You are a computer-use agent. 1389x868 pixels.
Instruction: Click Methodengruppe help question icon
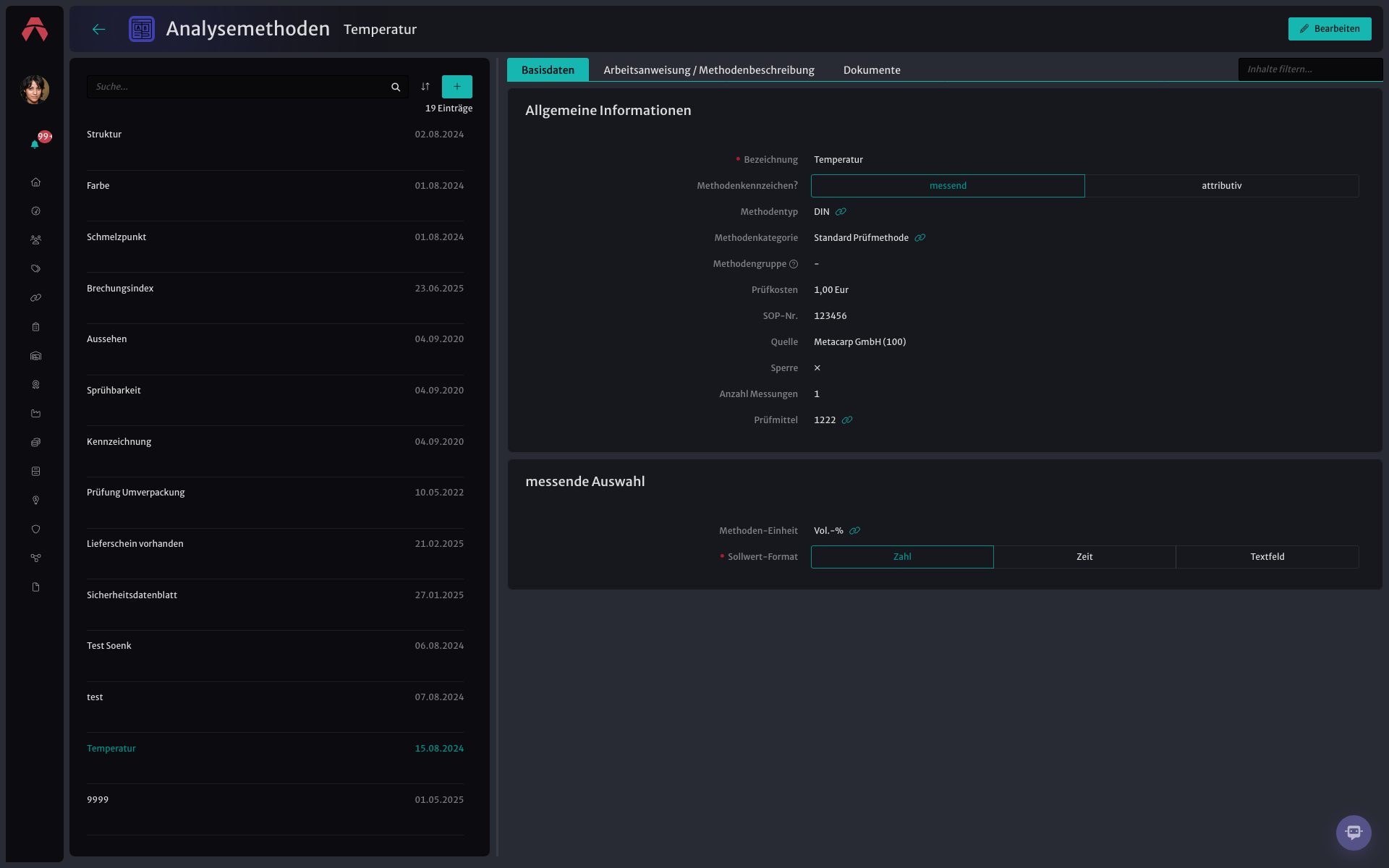pyautogui.click(x=794, y=264)
